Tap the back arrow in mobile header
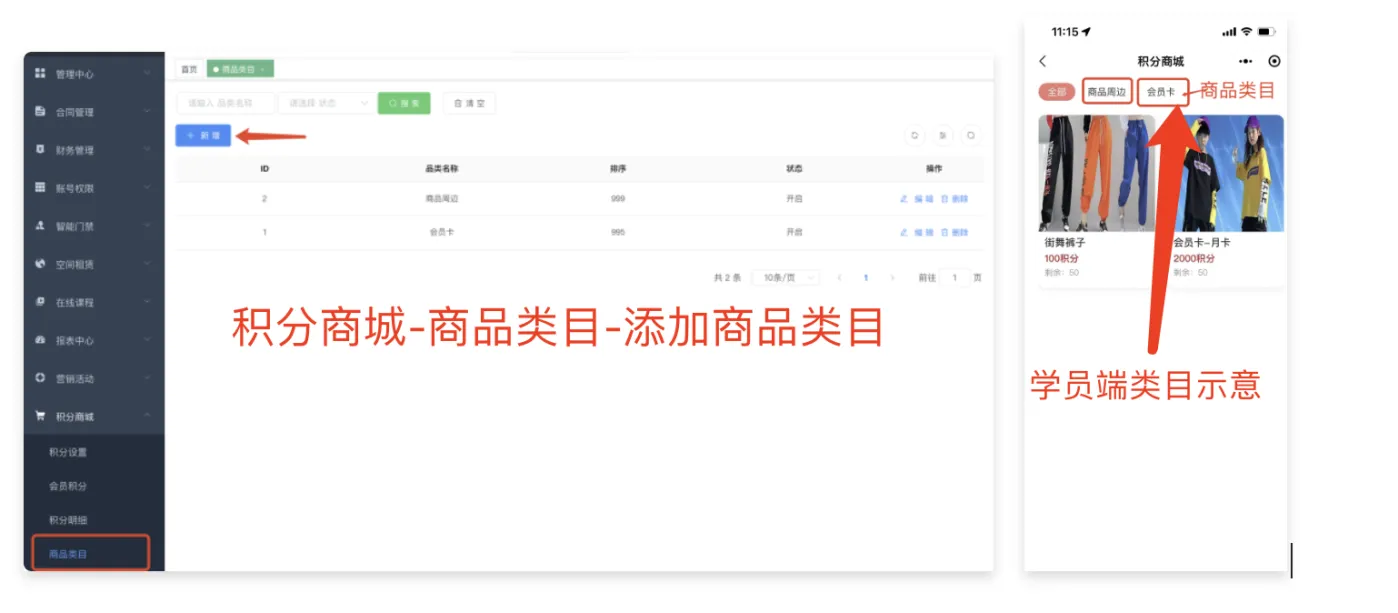 pyautogui.click(x=1043, y=61)
